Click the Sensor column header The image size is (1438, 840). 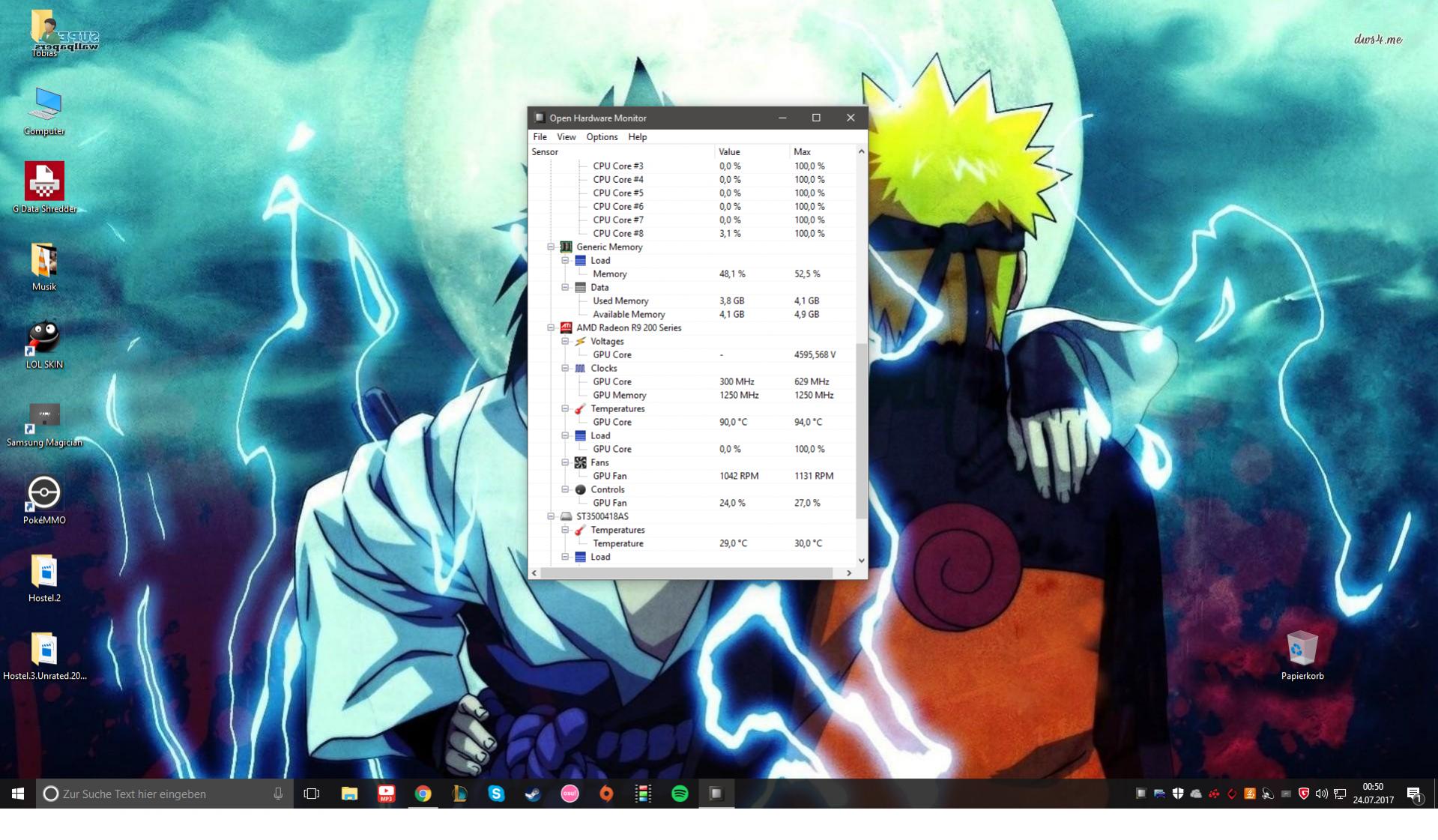(621, 151)
